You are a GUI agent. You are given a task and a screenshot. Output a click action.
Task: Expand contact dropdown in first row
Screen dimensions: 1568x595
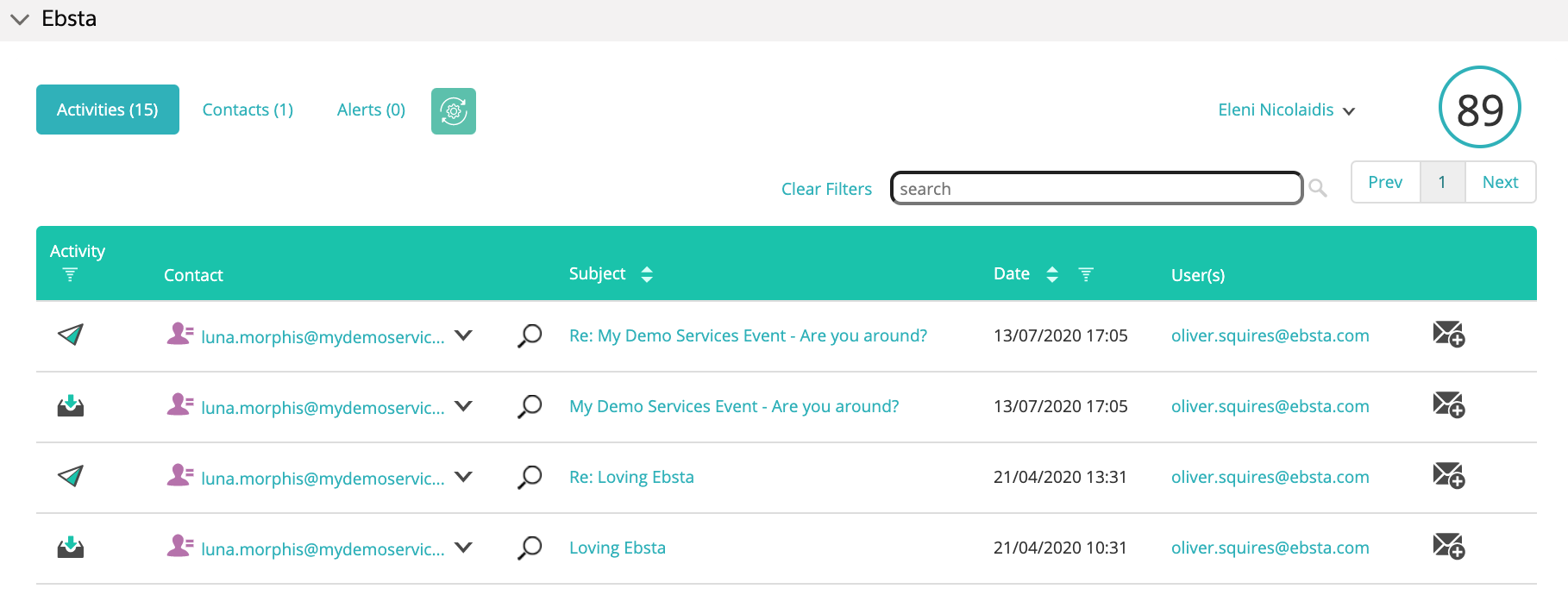click(x=463, y=335)
